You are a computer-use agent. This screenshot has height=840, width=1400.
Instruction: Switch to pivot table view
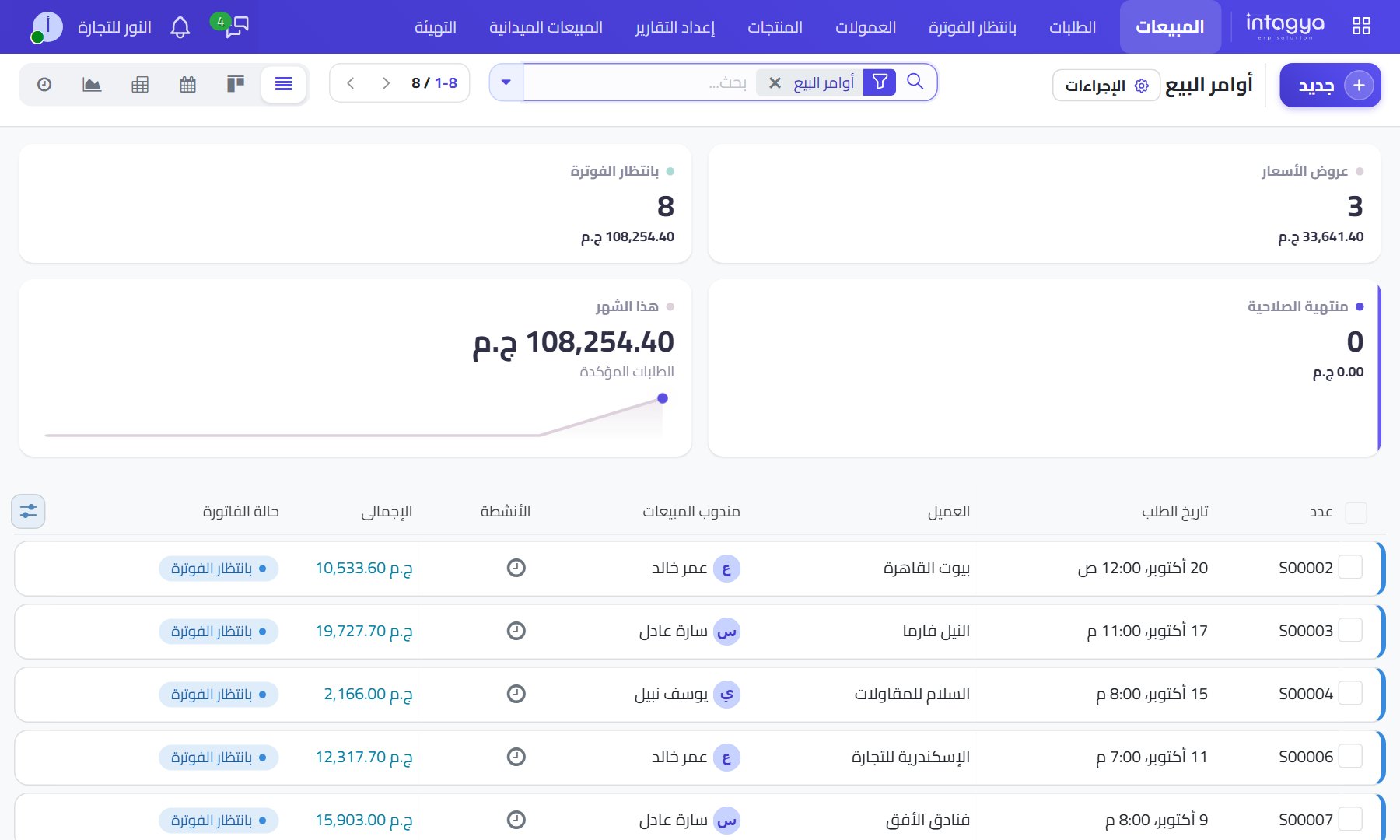[140, 84]
